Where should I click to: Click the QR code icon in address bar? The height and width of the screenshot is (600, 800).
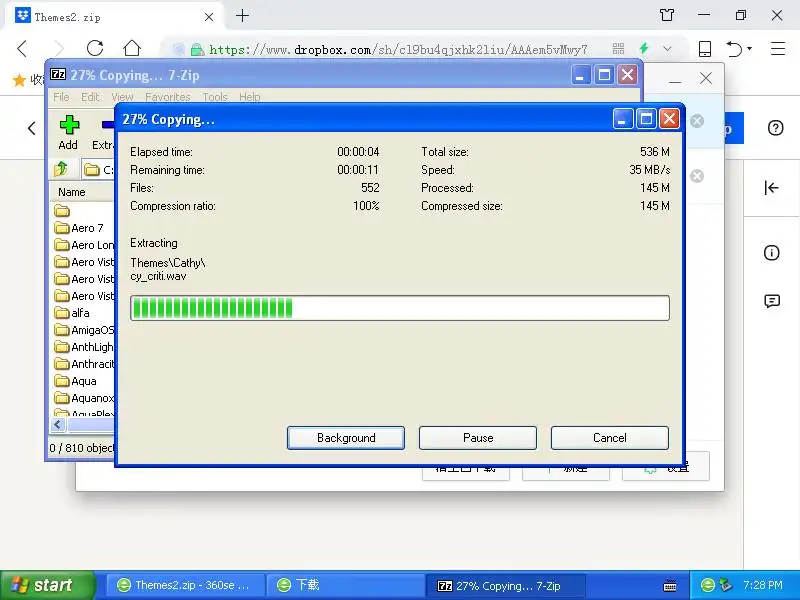point(618,49)
